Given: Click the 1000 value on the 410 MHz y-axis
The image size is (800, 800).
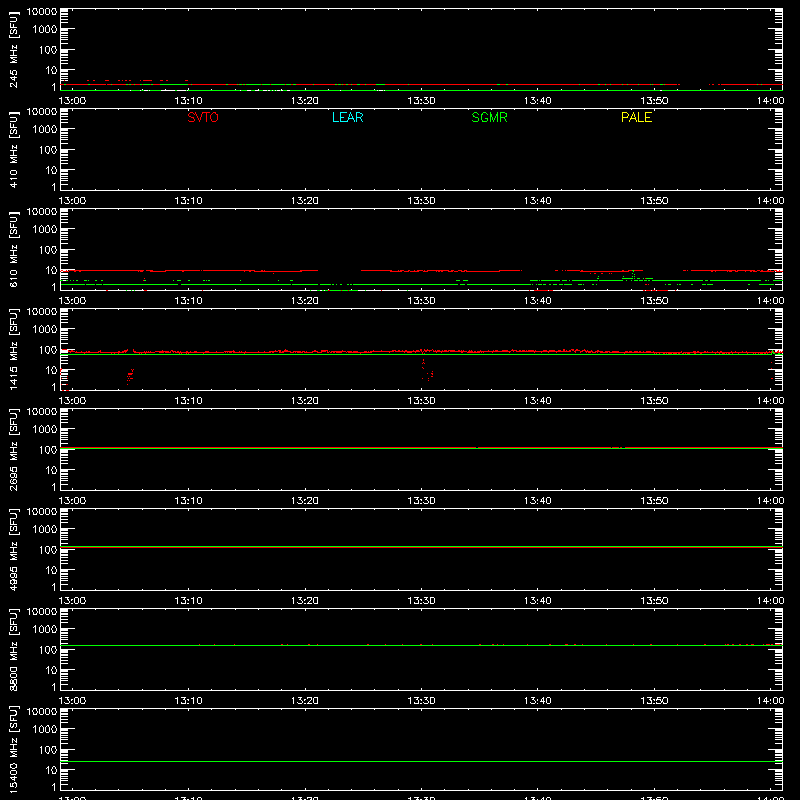Looking at the screenshot, I should click(x=44, y=130).
